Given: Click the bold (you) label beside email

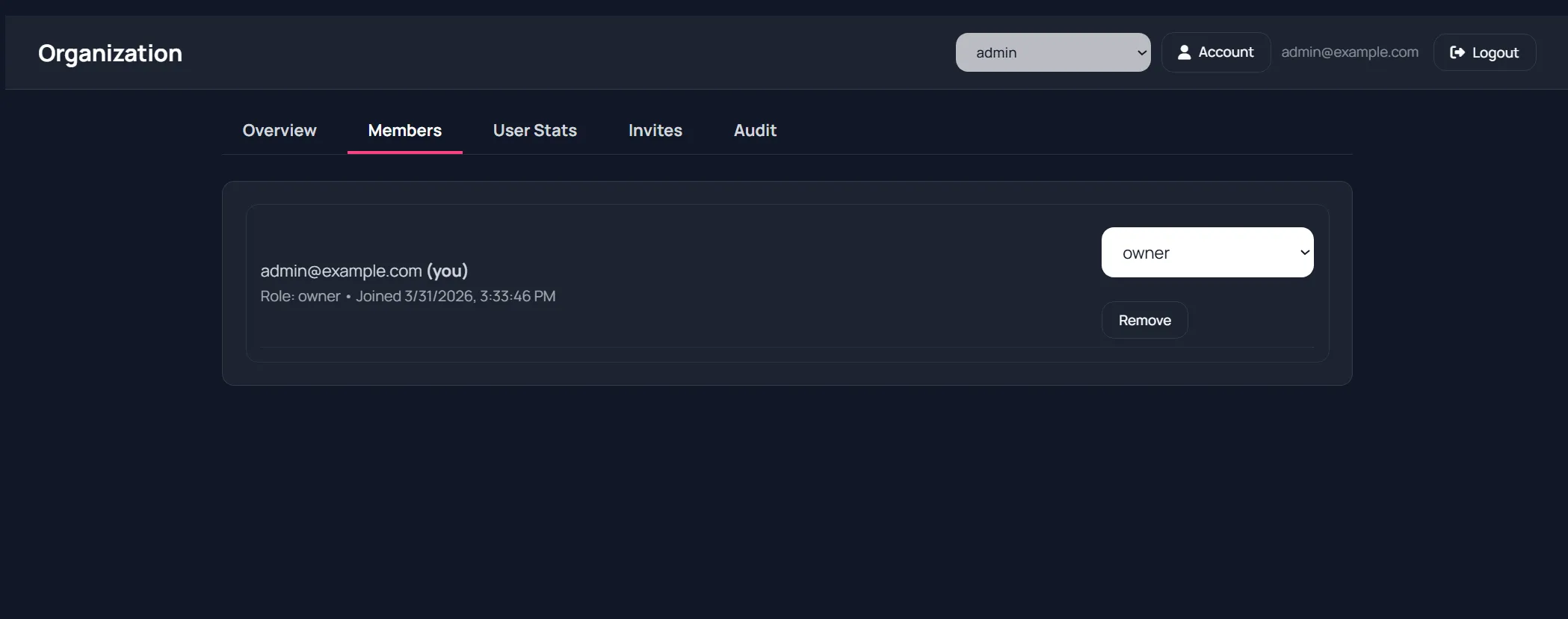Looking at the screenshot, I should [447, 271].
